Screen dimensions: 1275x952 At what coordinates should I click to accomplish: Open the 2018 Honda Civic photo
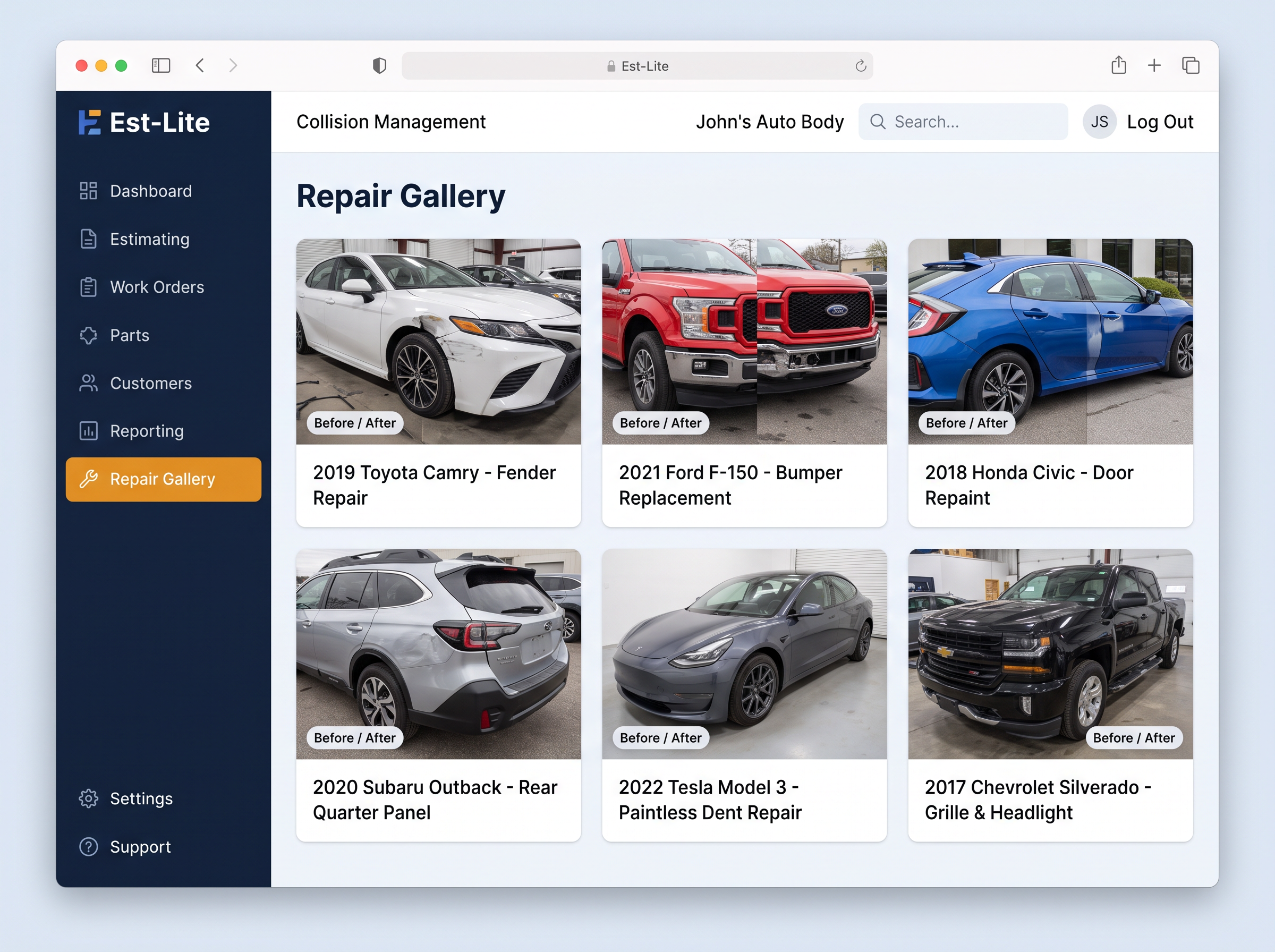(x=1050, y=342)
